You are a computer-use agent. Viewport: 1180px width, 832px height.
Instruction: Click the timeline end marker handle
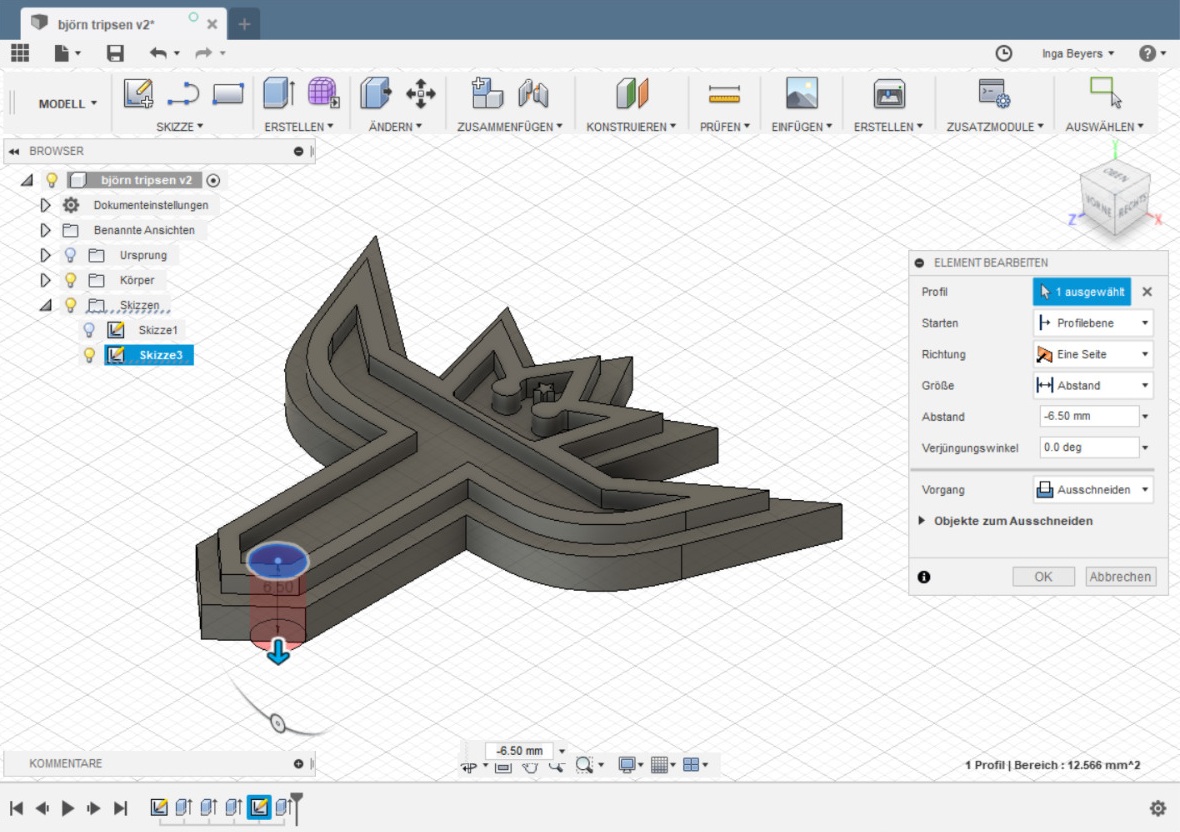point(296,799)
